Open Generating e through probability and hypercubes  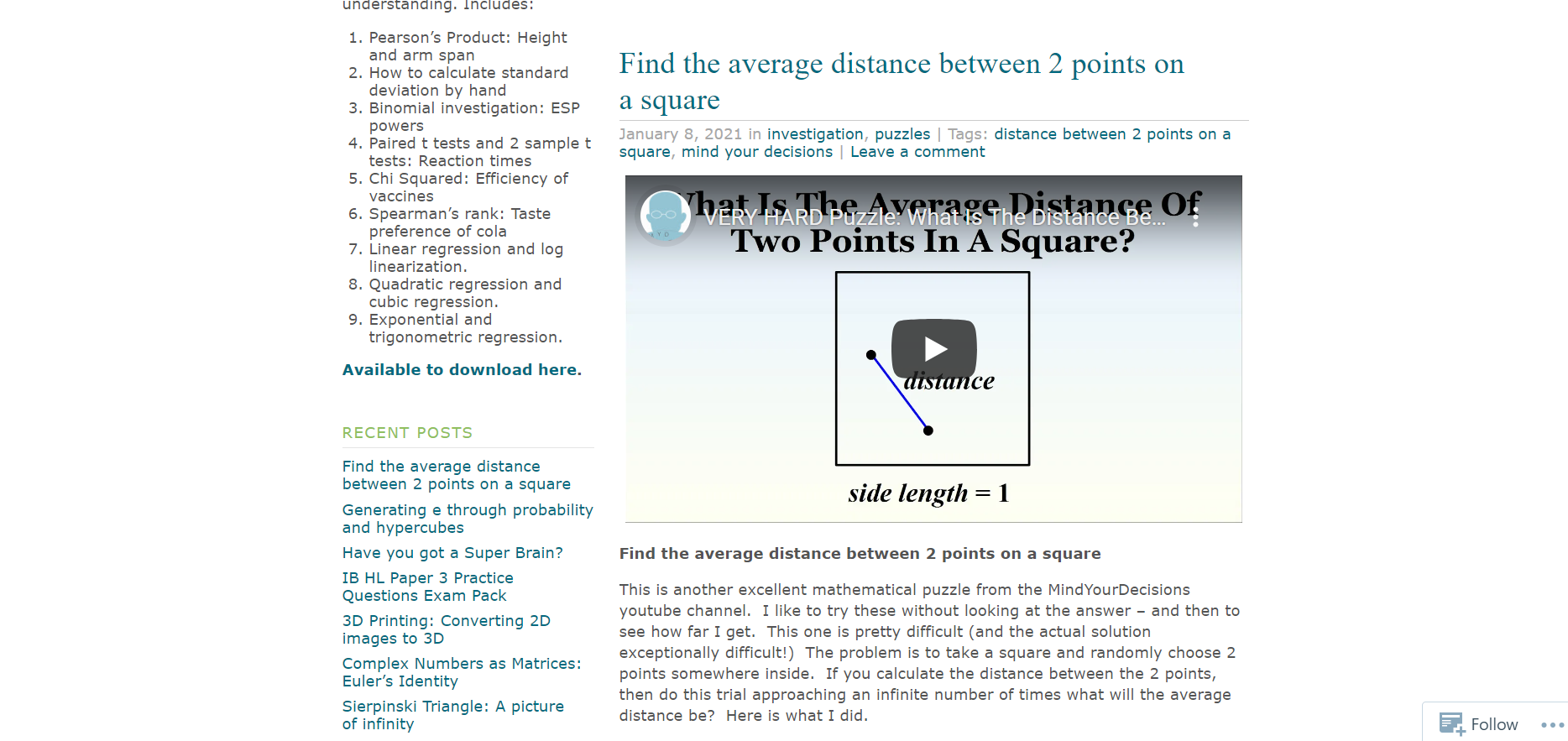point(468,519)
